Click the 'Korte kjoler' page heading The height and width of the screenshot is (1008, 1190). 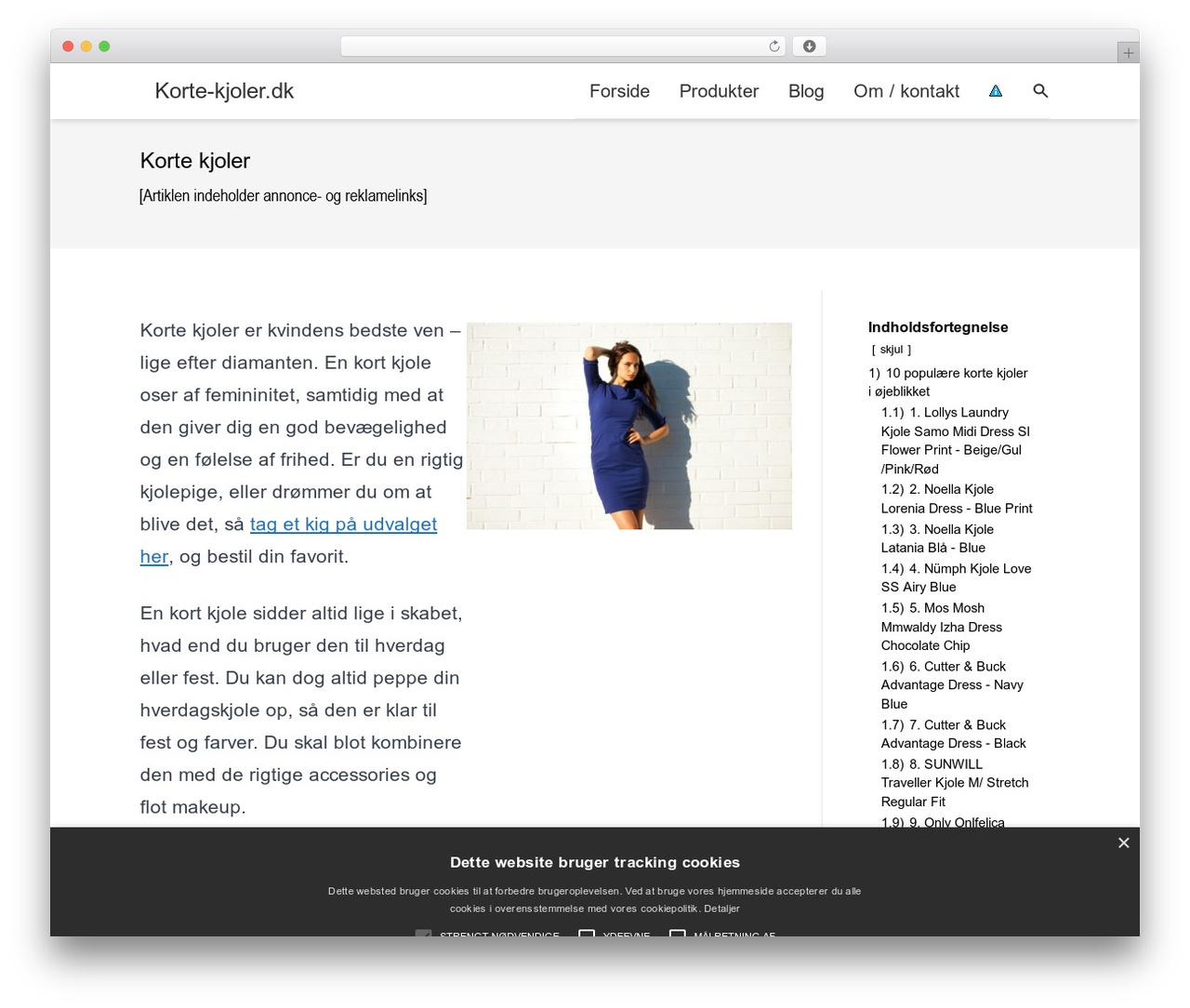(195, 161)
